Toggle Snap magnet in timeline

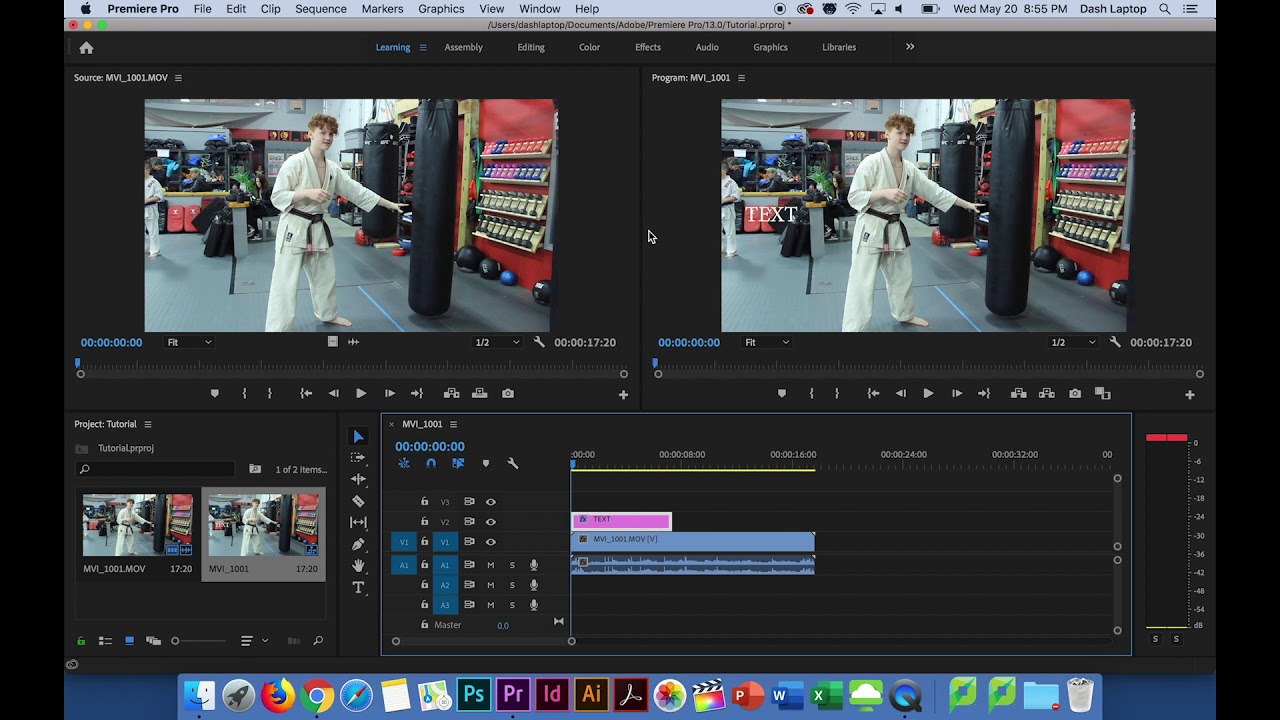click(431, 463)
